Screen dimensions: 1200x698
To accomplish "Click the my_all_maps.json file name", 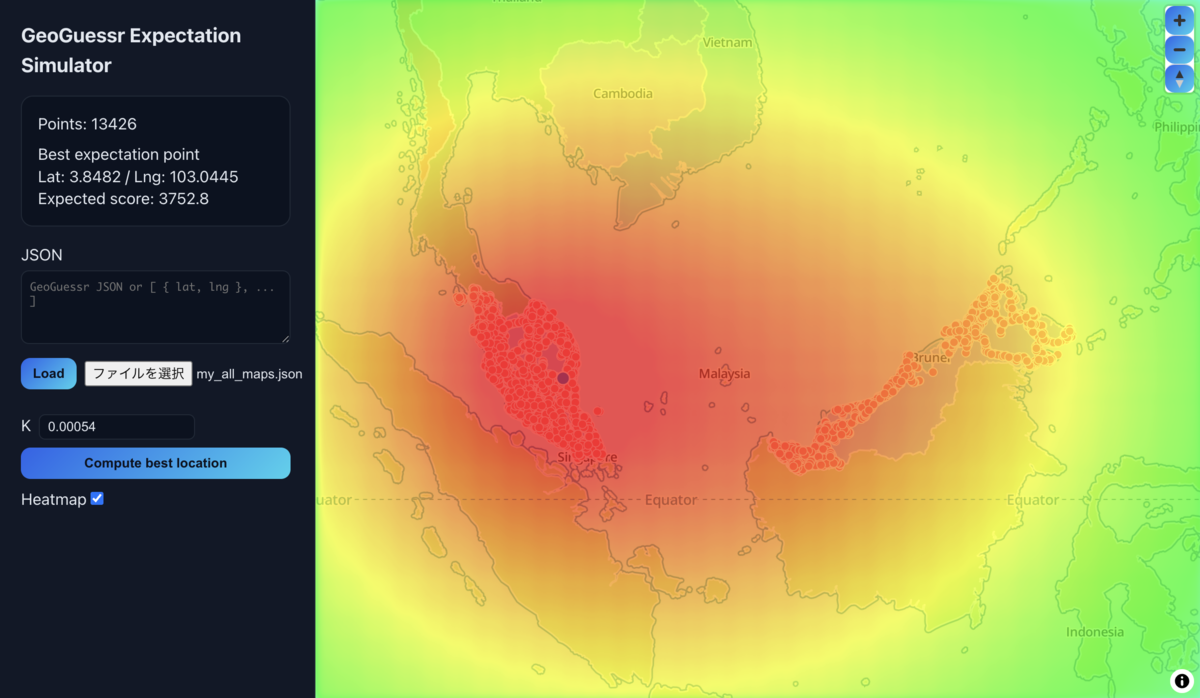I will click(x=249, y=374).
